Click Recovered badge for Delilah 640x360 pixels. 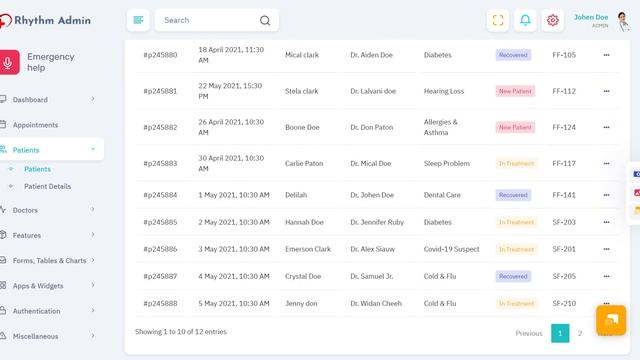tap(513, 195)
